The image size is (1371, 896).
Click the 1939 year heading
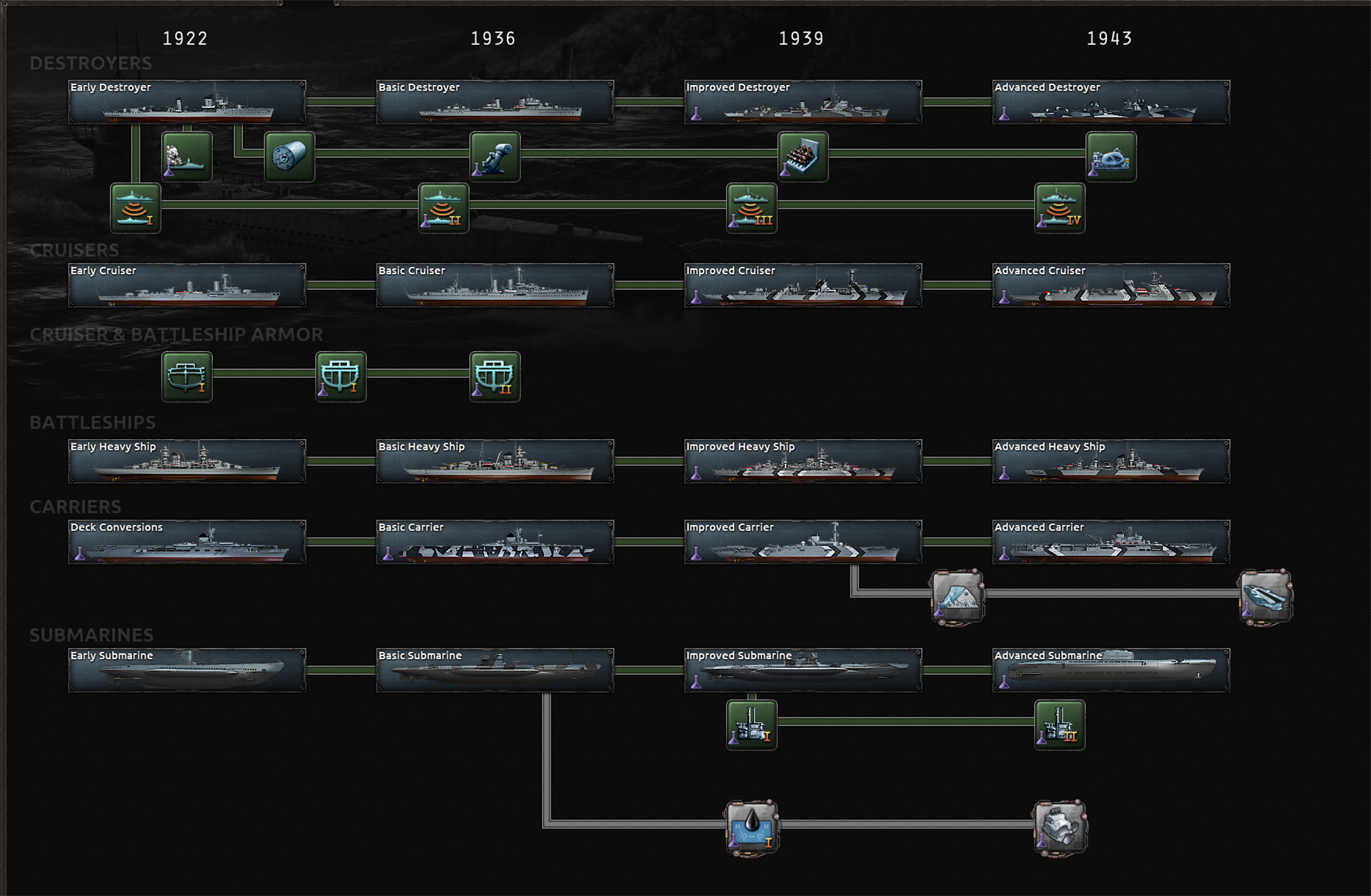point(801,39)
